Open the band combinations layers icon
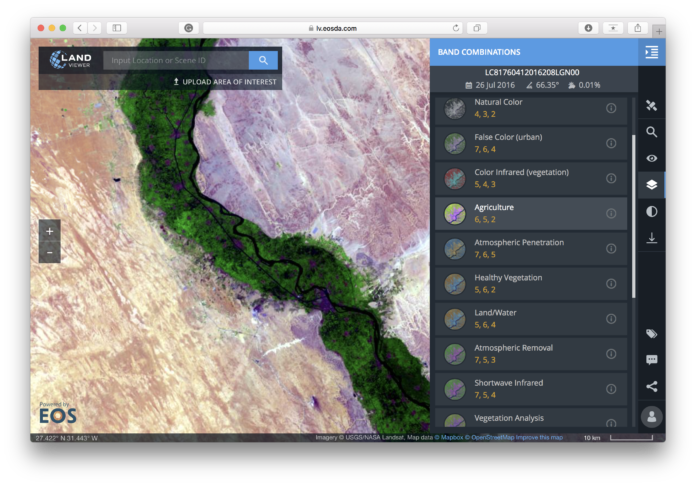Viewport: 696px width, 486px height. (651, 184)
